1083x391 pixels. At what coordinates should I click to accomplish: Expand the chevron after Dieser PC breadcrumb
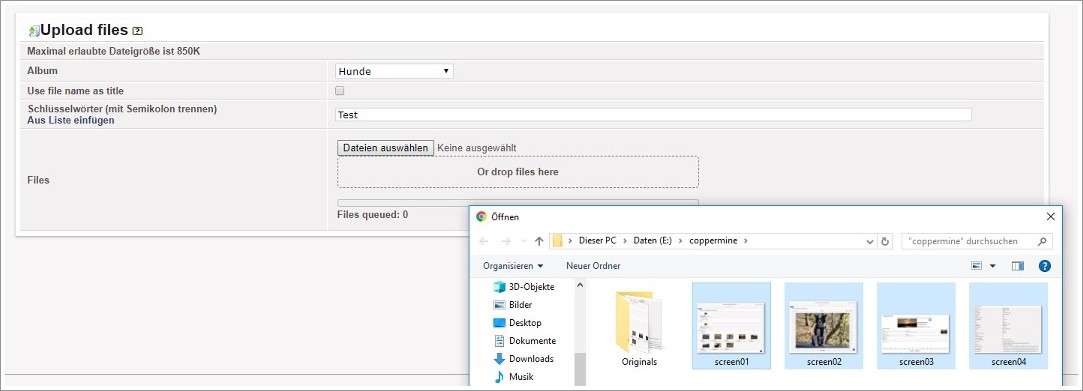(x=625, y=241)
